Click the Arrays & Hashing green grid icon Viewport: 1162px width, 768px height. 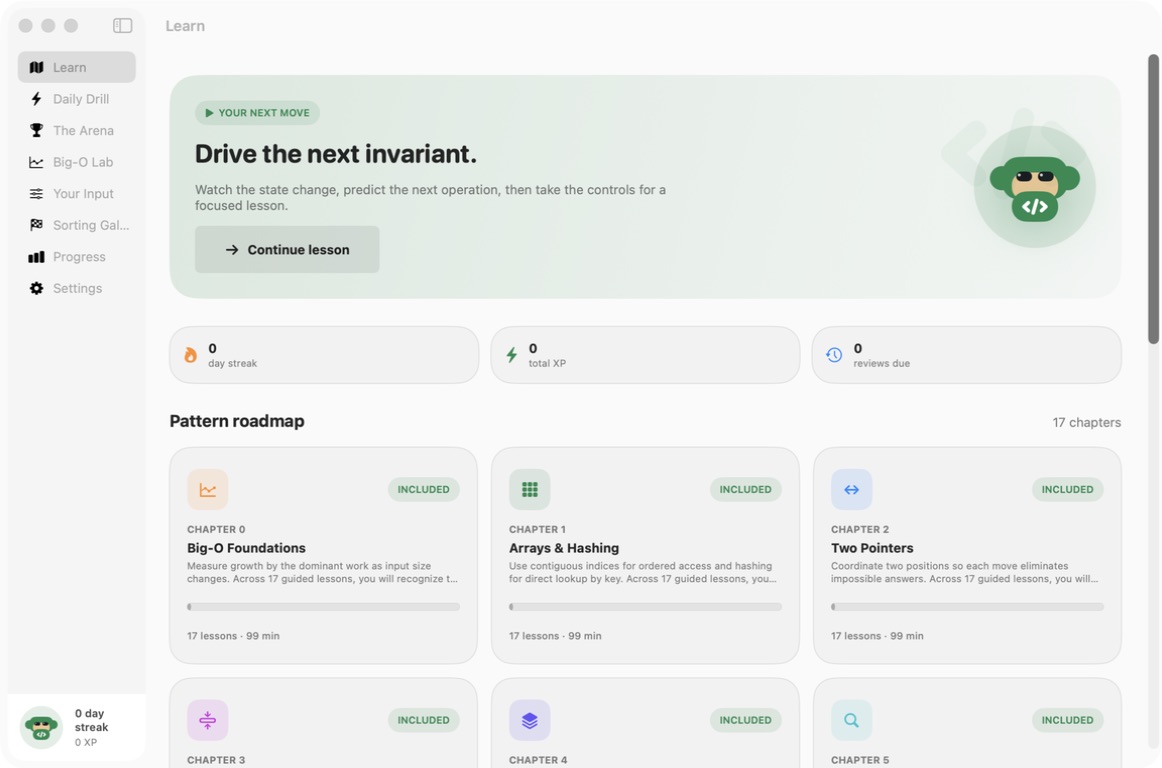coord(529,489)
